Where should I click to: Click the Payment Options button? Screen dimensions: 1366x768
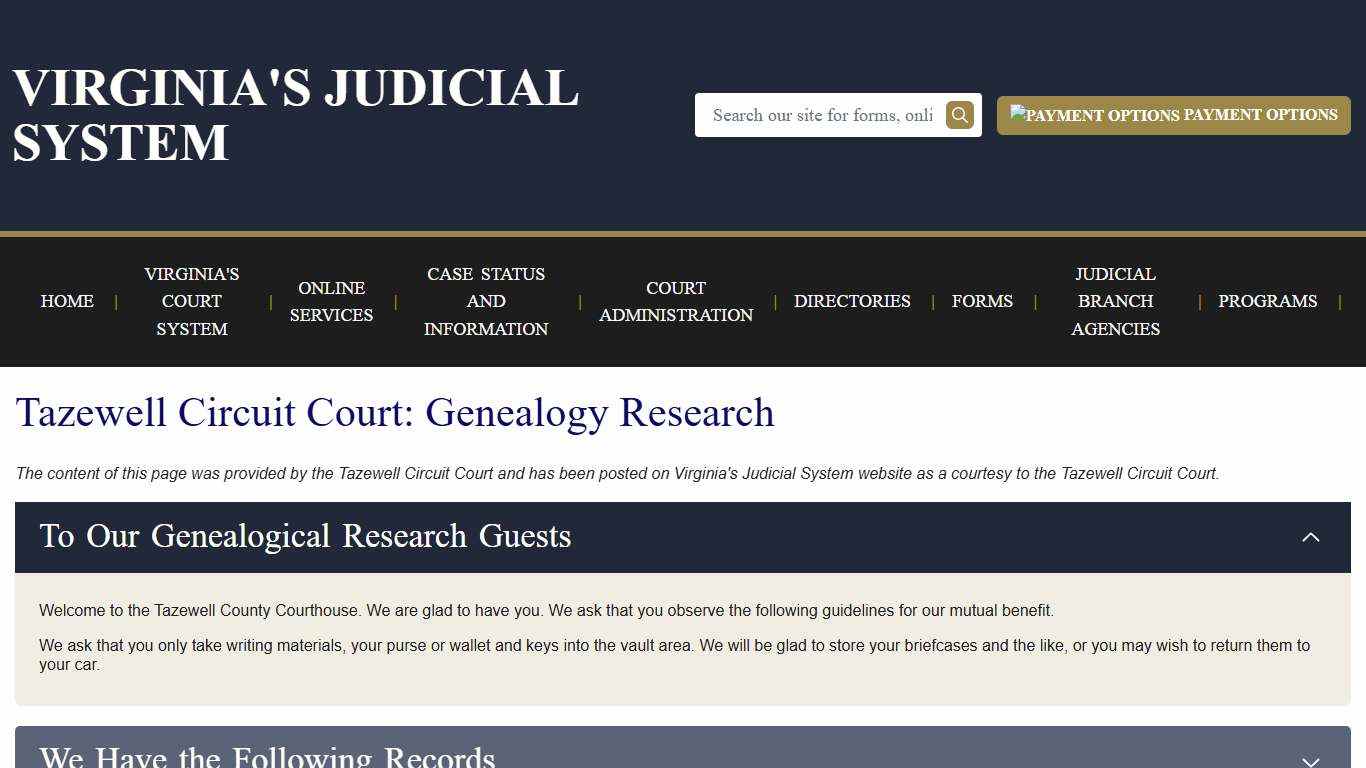coord(1173,115)
